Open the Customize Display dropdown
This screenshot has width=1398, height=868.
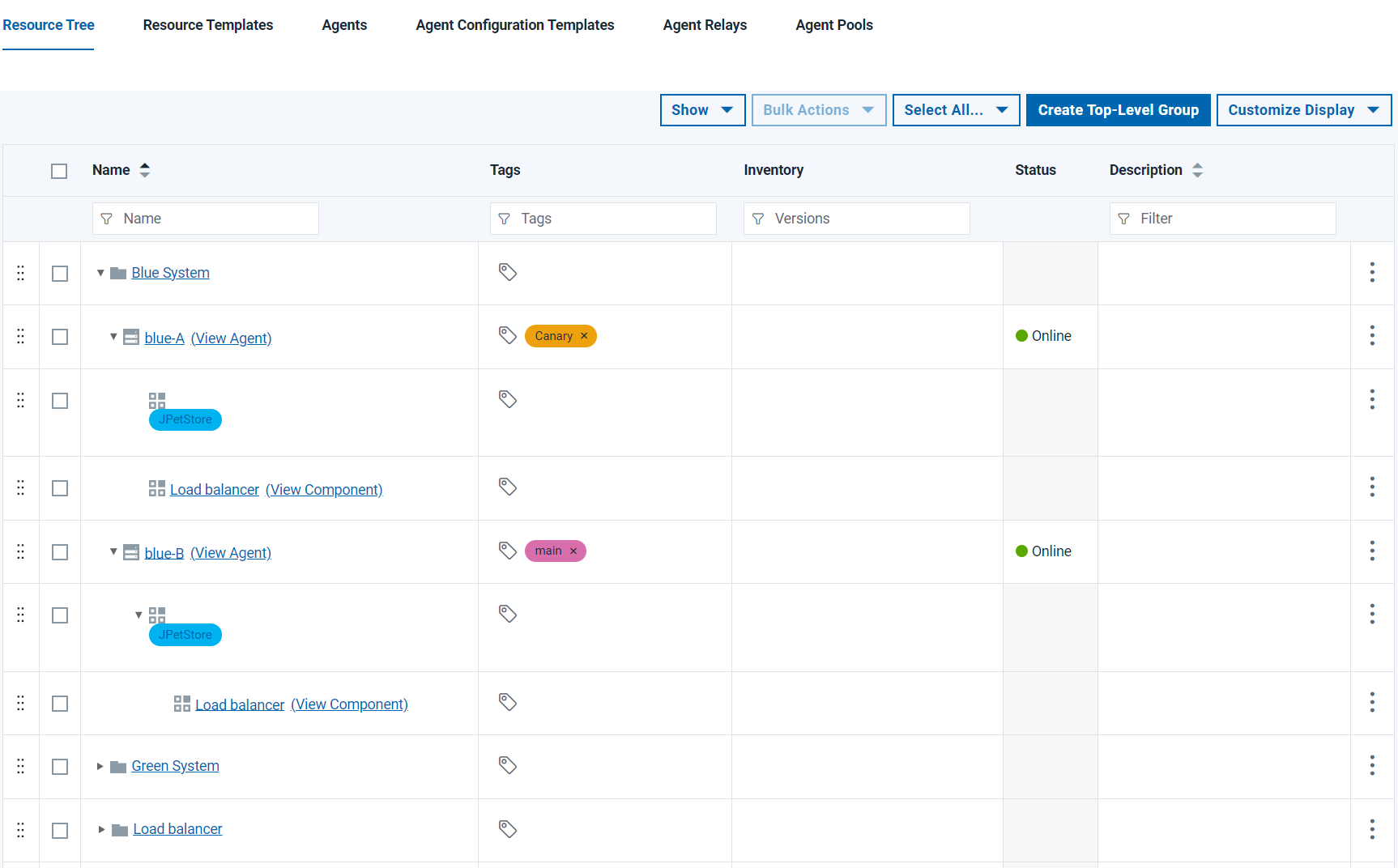pyautogui.click(x=1303, y=110)
